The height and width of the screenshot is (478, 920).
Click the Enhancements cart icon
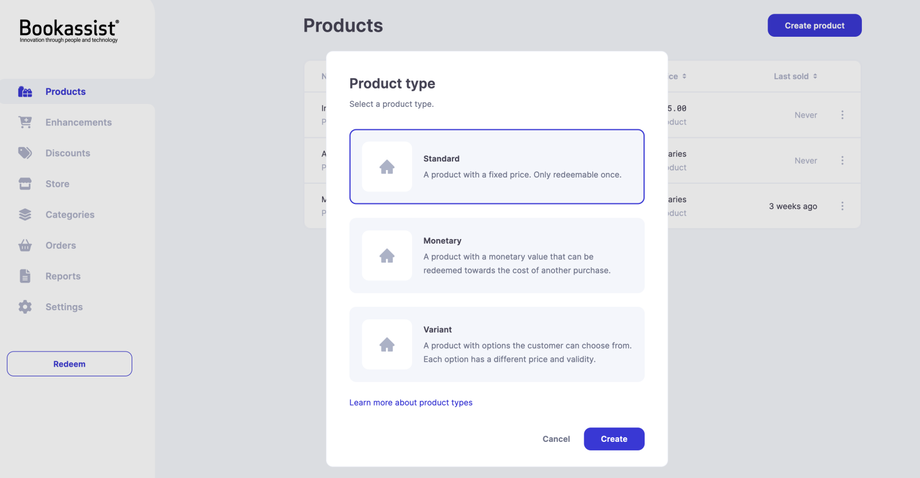click(x=25, y=123)
